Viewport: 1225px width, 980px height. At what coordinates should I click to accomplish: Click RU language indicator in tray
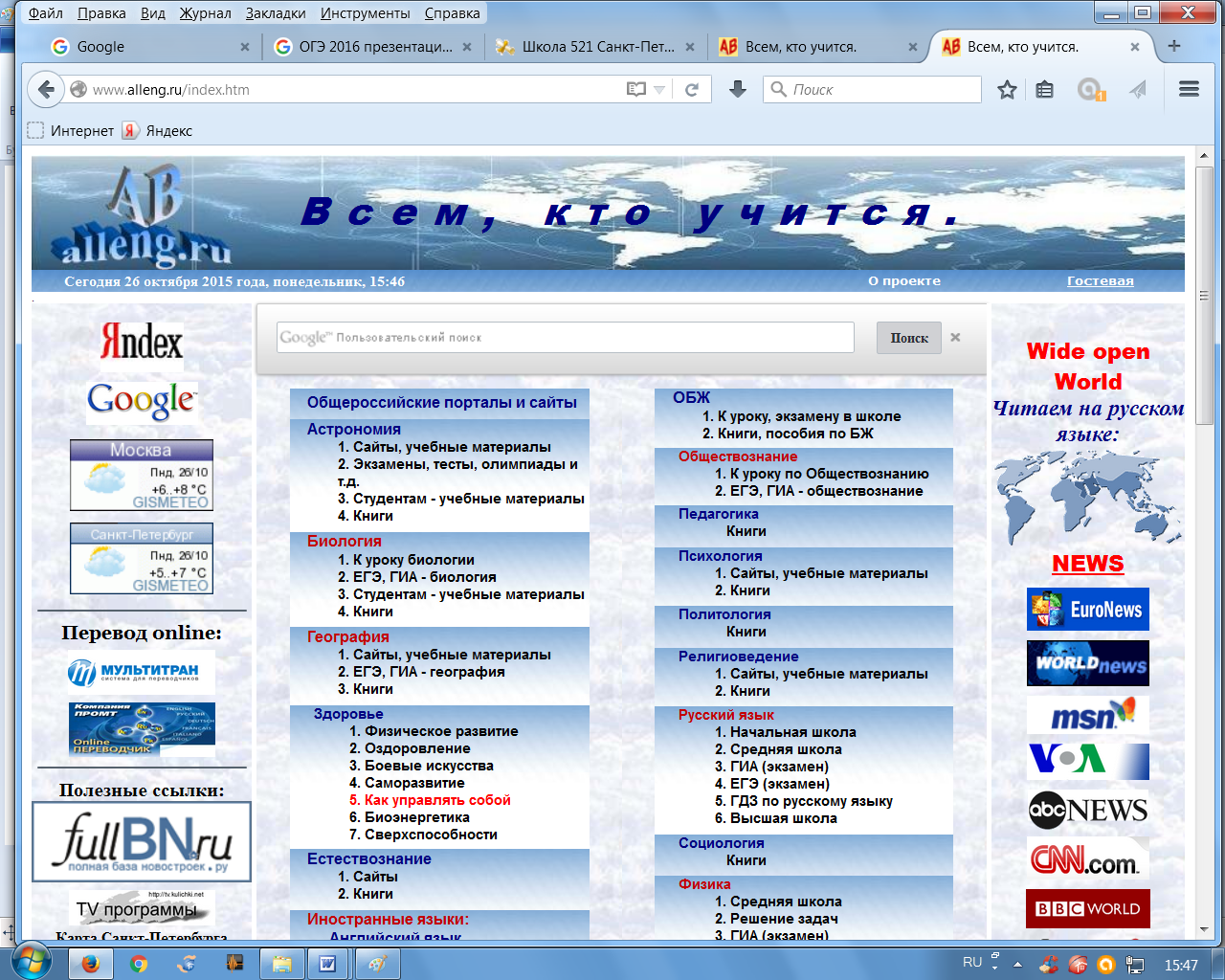click(x=972, y=963)
